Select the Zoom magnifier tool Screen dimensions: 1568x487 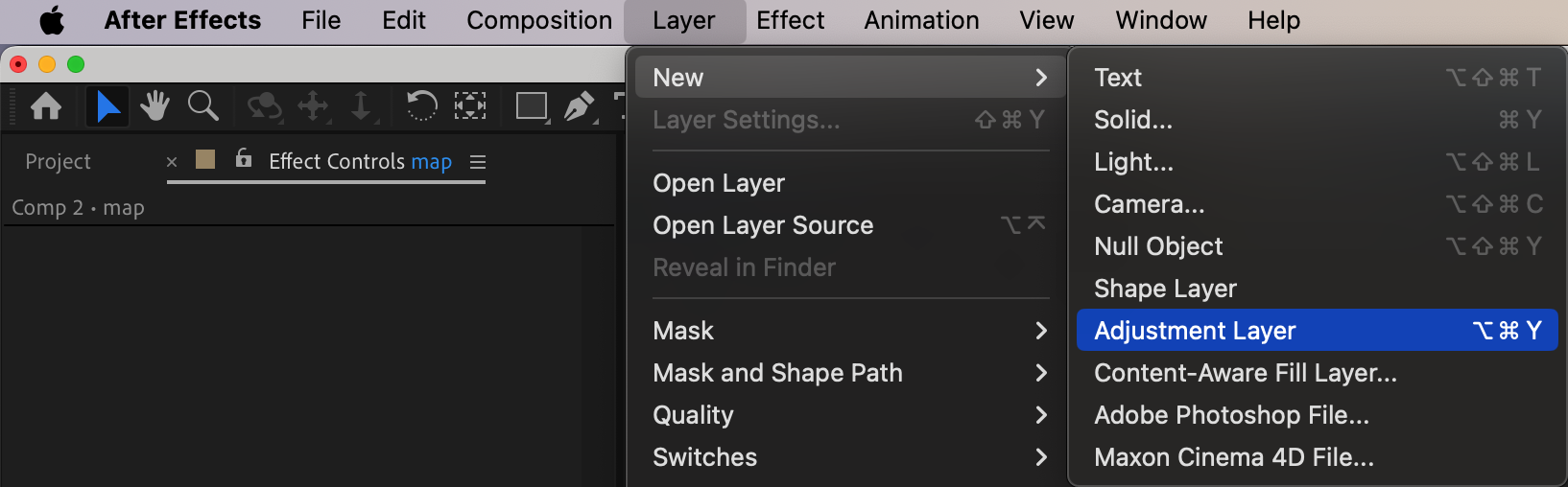click(202, 105)
